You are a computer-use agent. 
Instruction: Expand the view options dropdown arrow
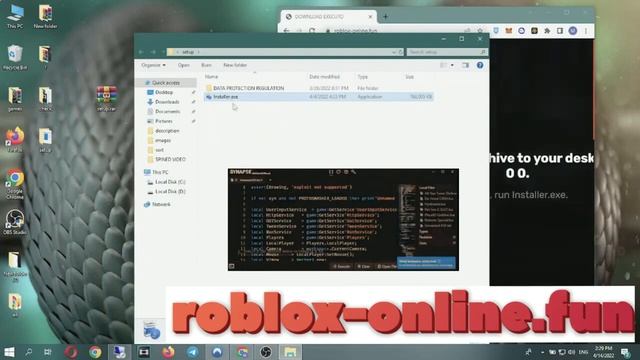452,65
